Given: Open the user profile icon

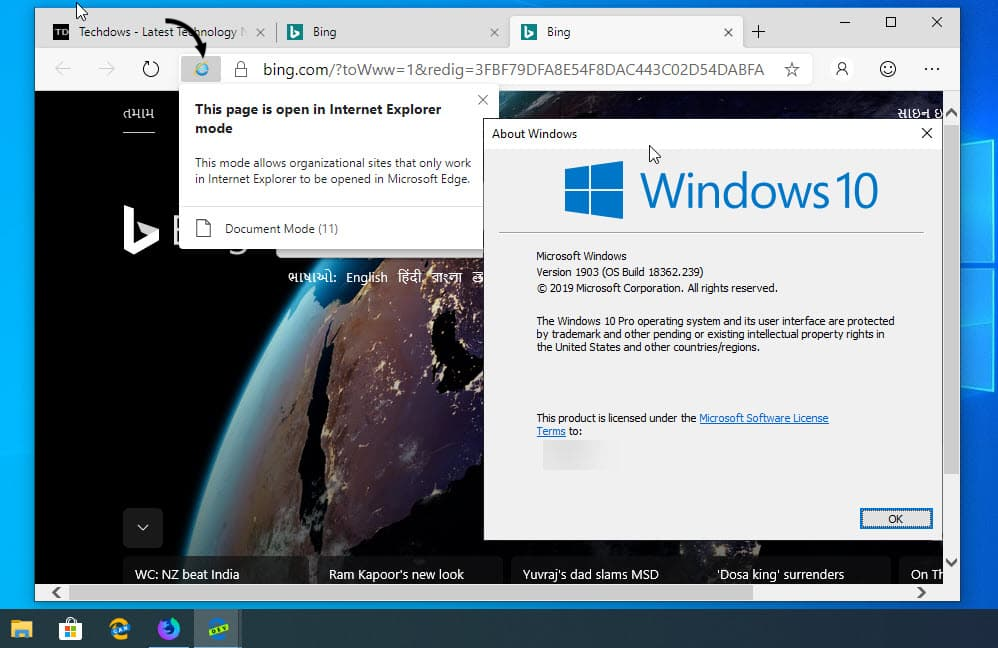Looking at the screenshot, I should tap(842, 69).
